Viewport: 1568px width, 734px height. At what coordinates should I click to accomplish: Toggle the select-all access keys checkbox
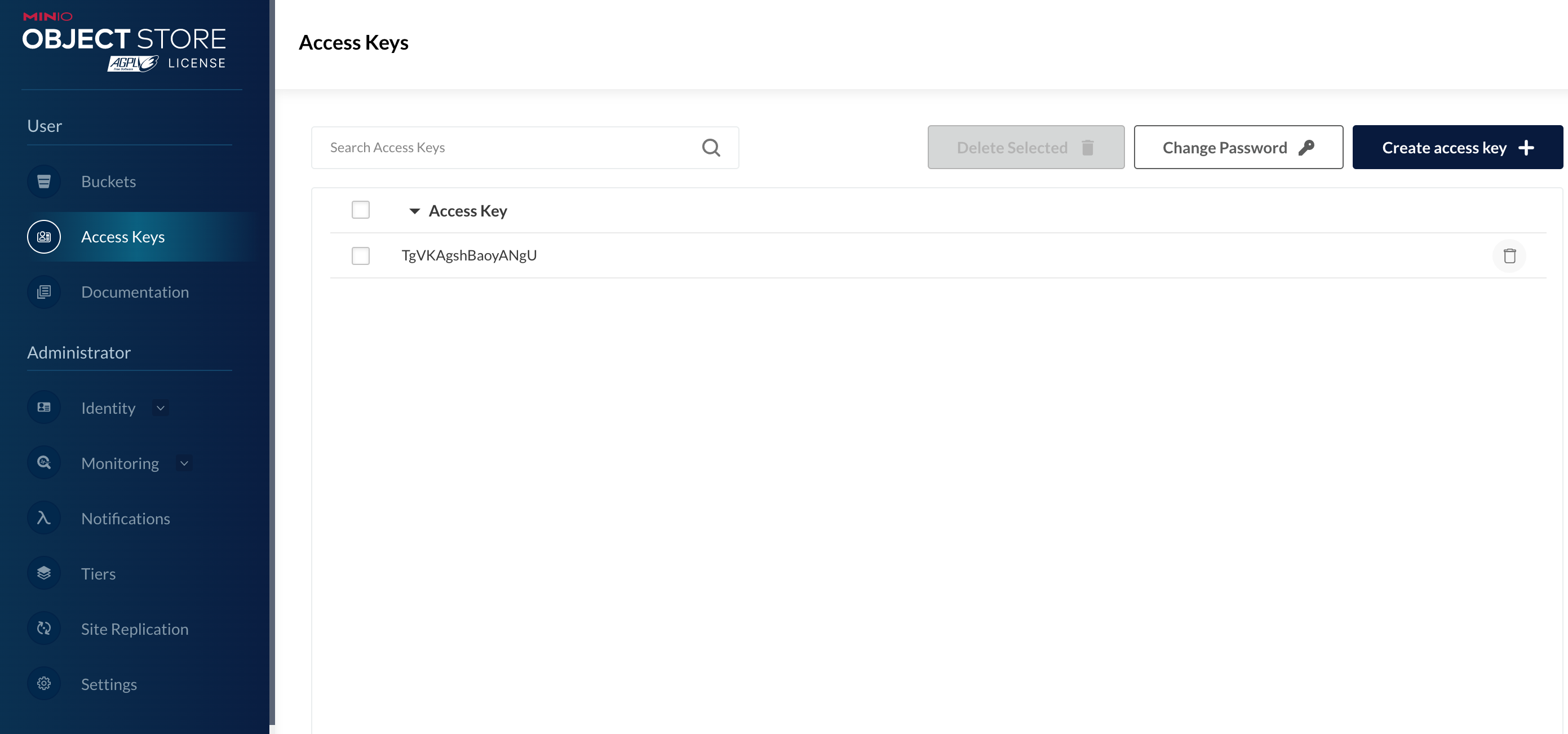[x=360, y=210]
